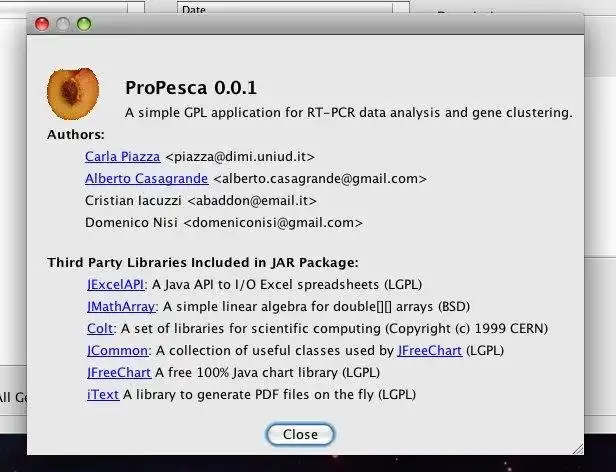The image size is (616, 472).
Task: Click the green zoom window button
Action: point(84,24)
